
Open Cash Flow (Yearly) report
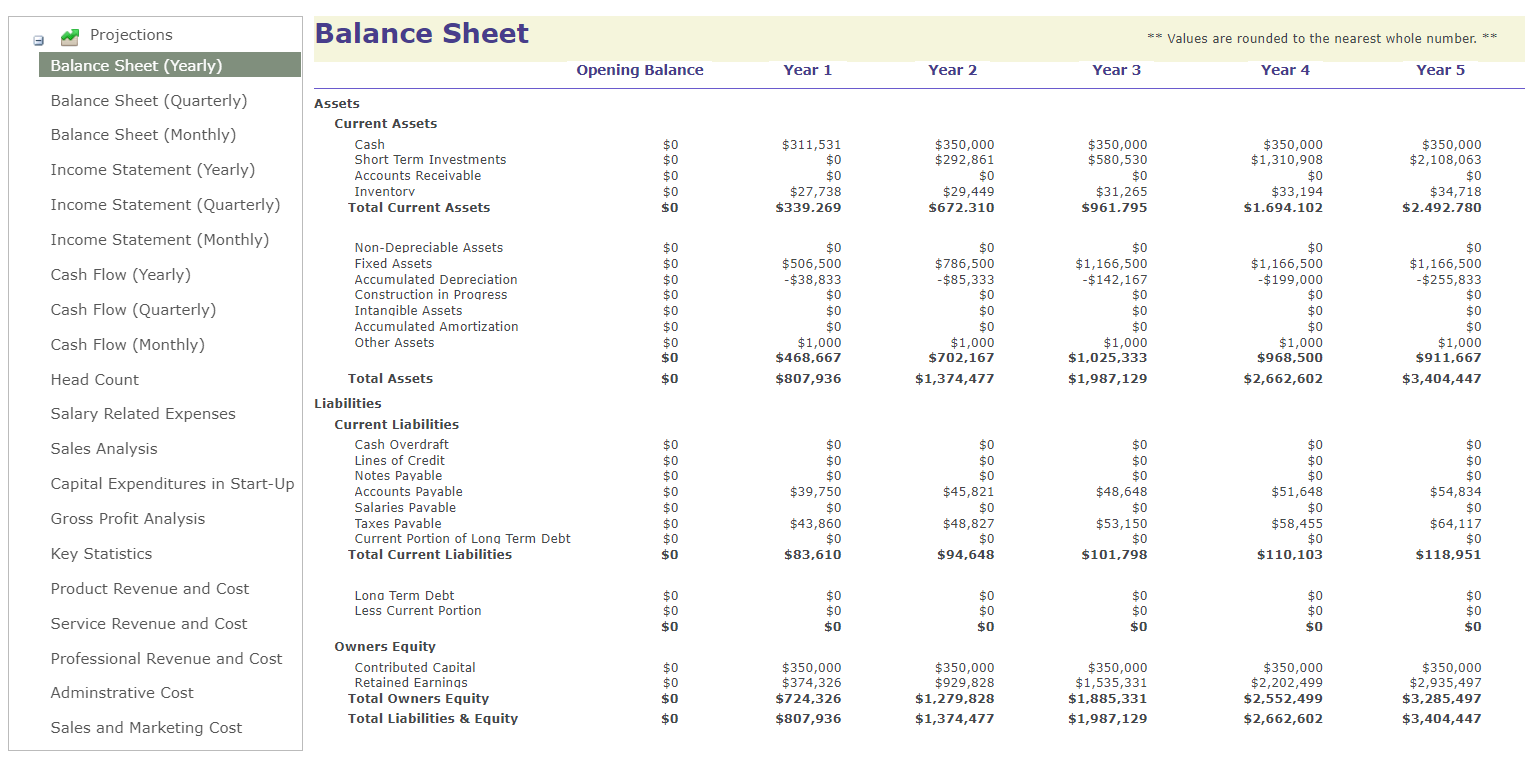point(121,275)
